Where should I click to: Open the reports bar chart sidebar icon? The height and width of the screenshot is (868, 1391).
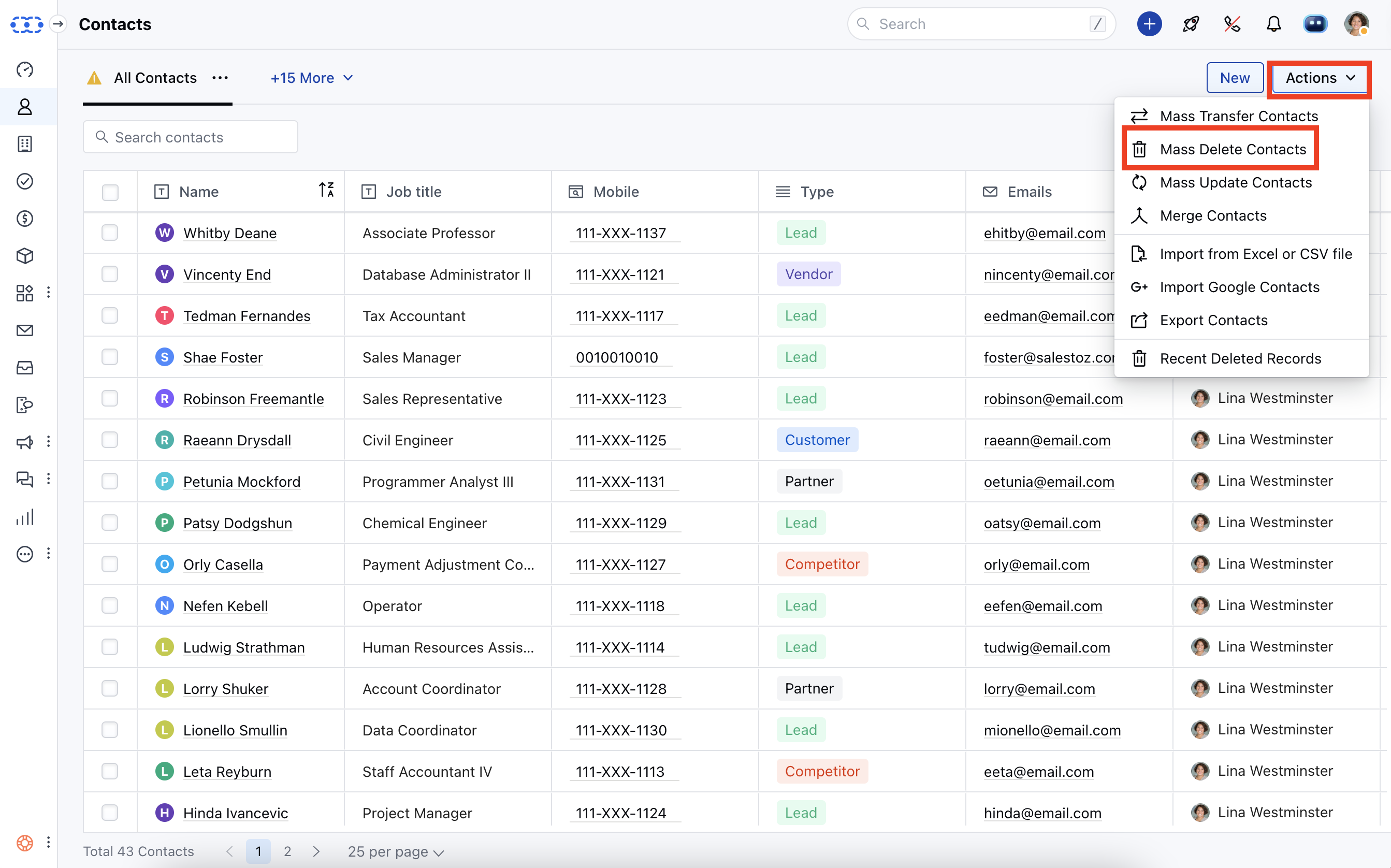25,517
